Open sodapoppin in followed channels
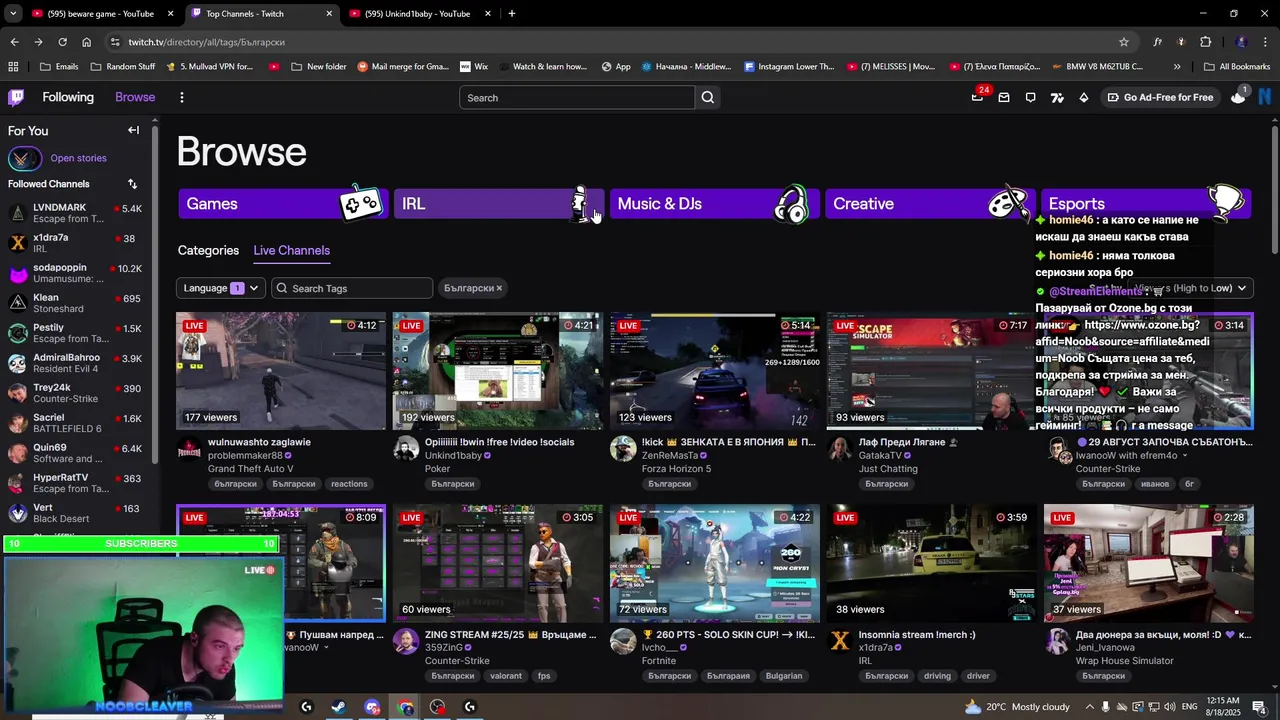 coord(75,273)
